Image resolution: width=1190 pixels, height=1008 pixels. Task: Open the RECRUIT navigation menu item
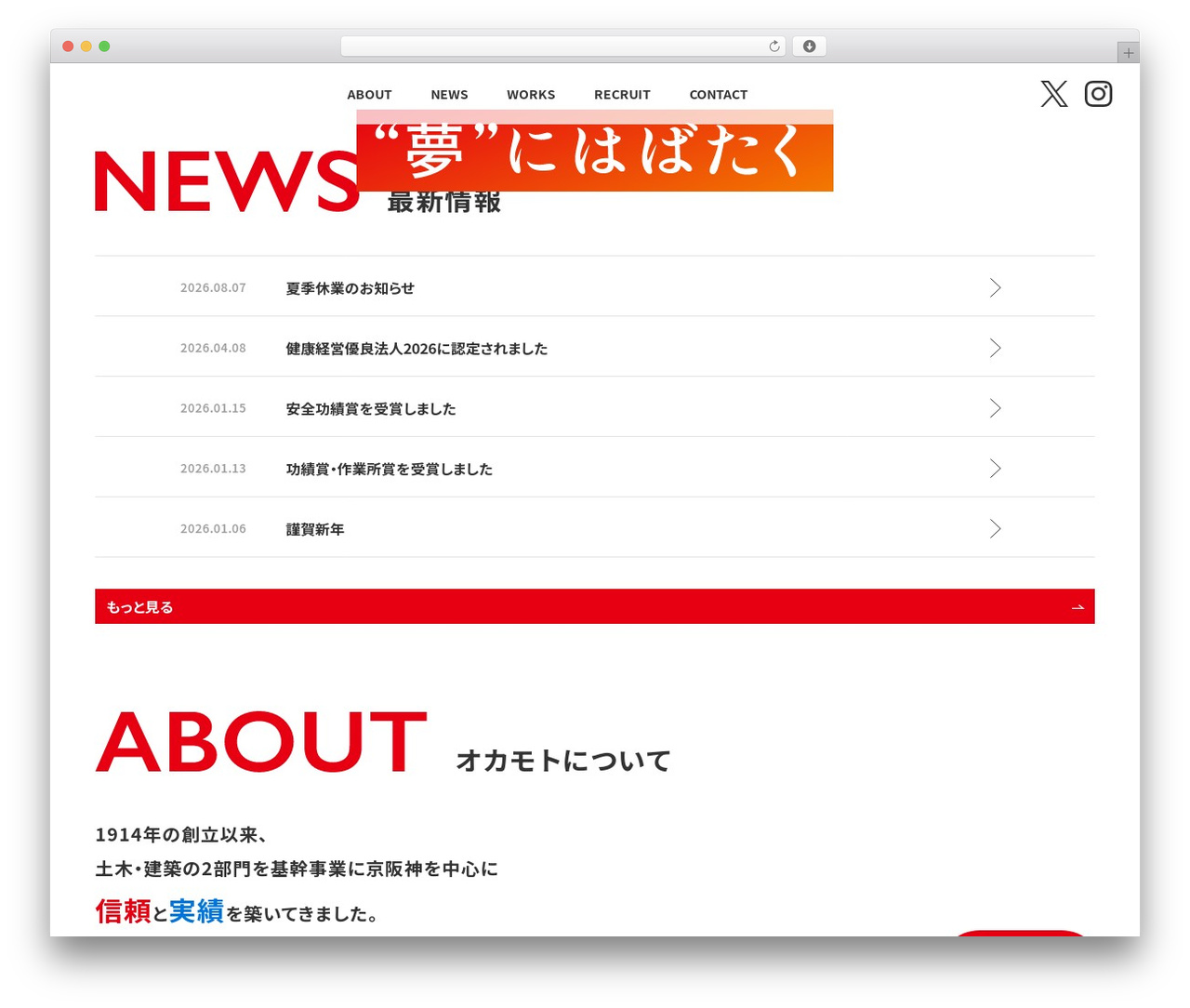pos(622,95)
